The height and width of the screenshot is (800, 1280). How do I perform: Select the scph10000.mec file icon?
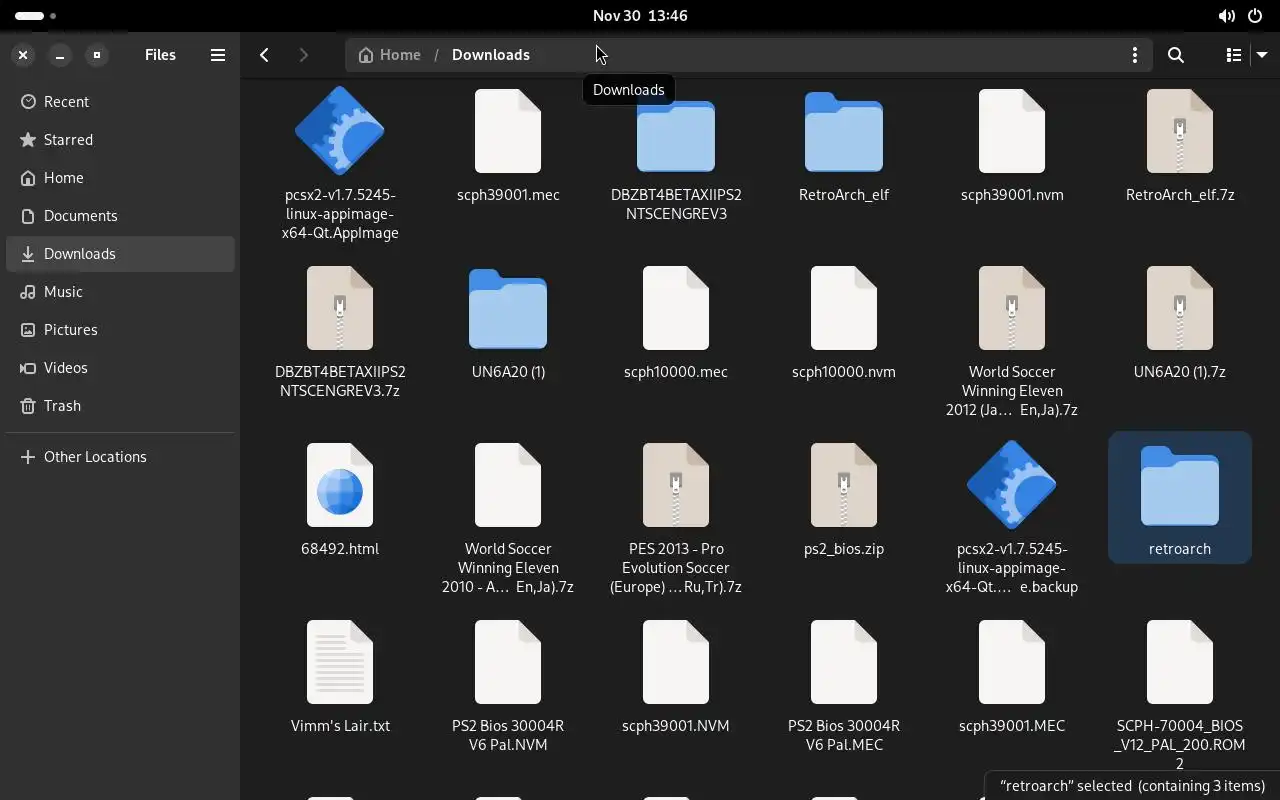676,308
